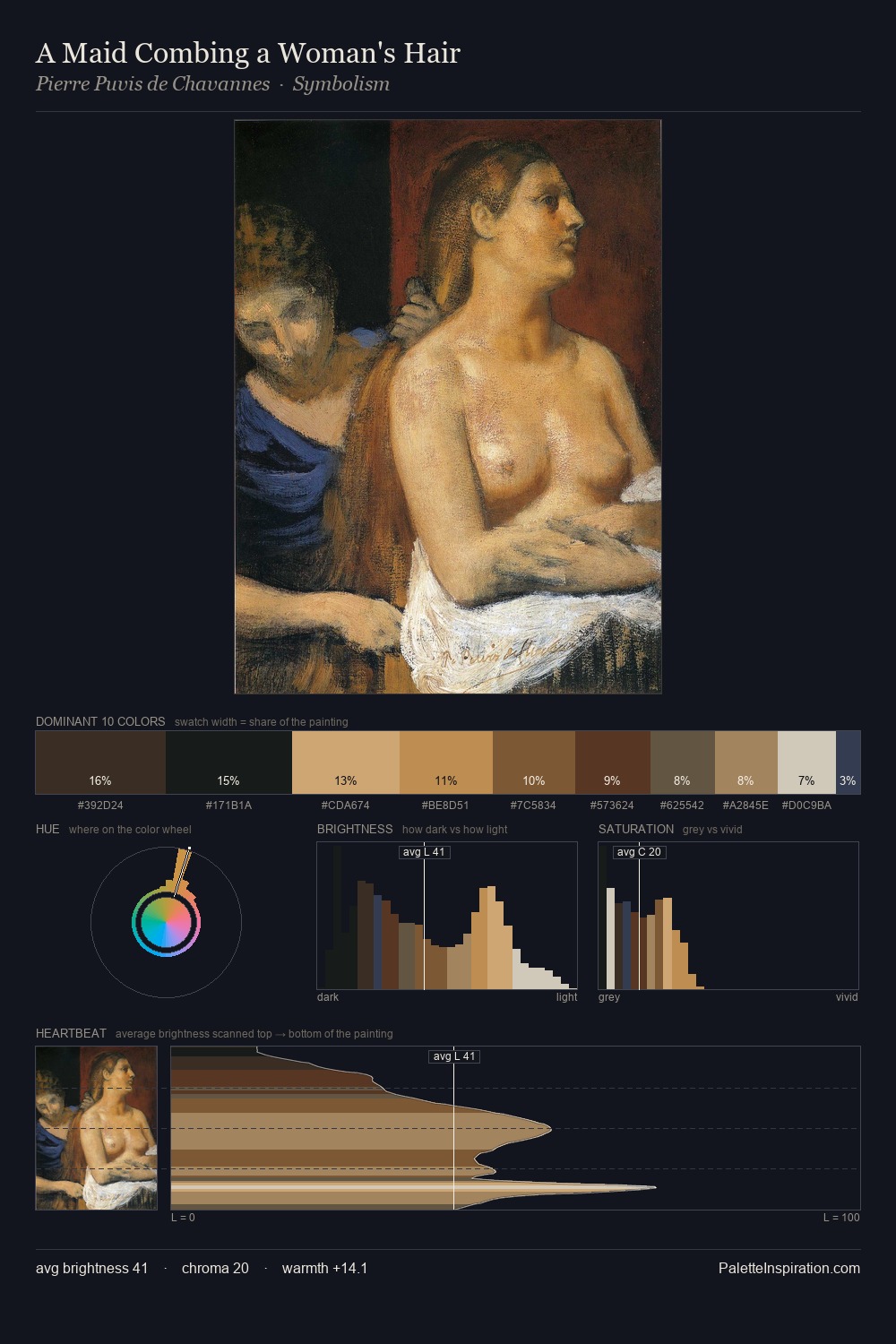Viewport: 896px width, 1344px height.
Task: Click the 'grey' axis label under saturation
Action: coord(609,997)
